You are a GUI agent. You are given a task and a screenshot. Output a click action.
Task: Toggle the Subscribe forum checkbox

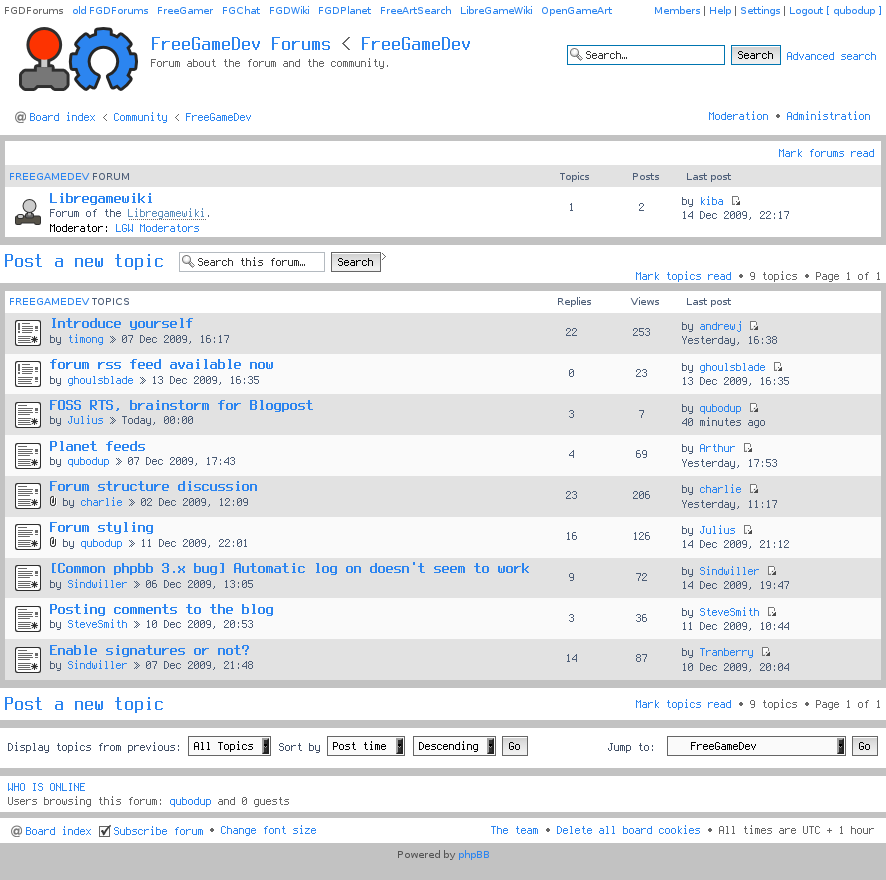pyautogui.click(x=105, y=831)
